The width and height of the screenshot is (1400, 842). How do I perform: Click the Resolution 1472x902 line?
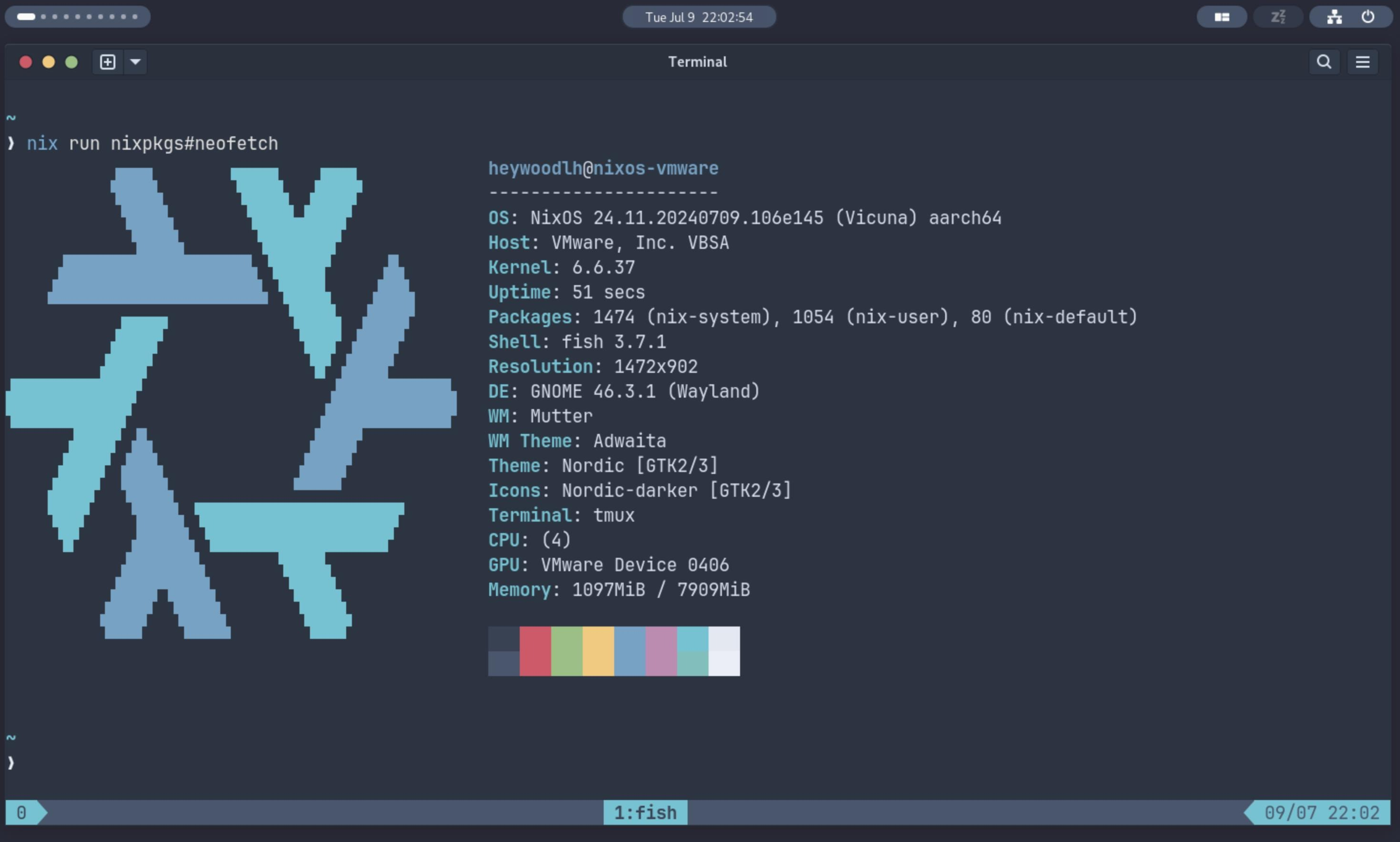coord(593,367)
